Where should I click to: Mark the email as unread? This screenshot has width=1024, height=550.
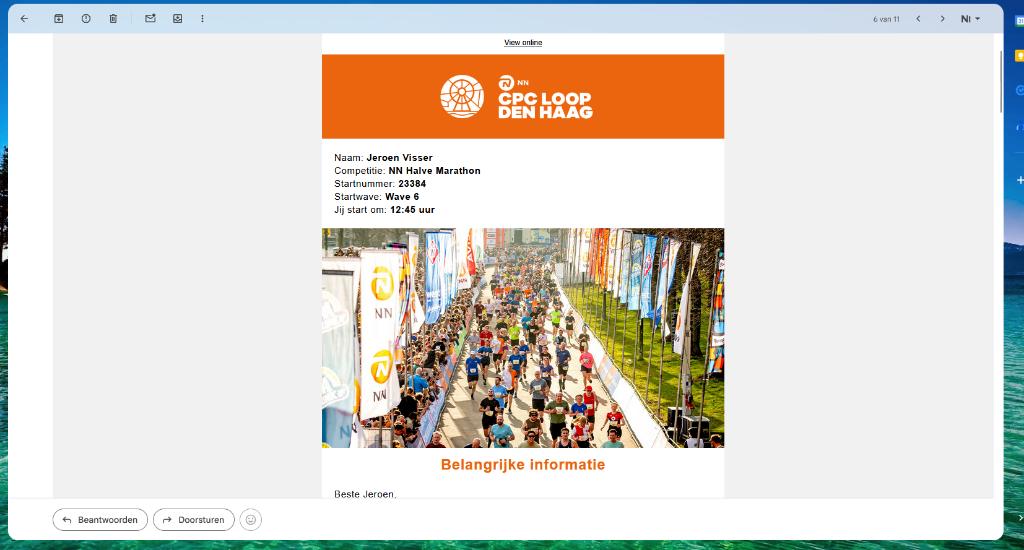point(150,19)
